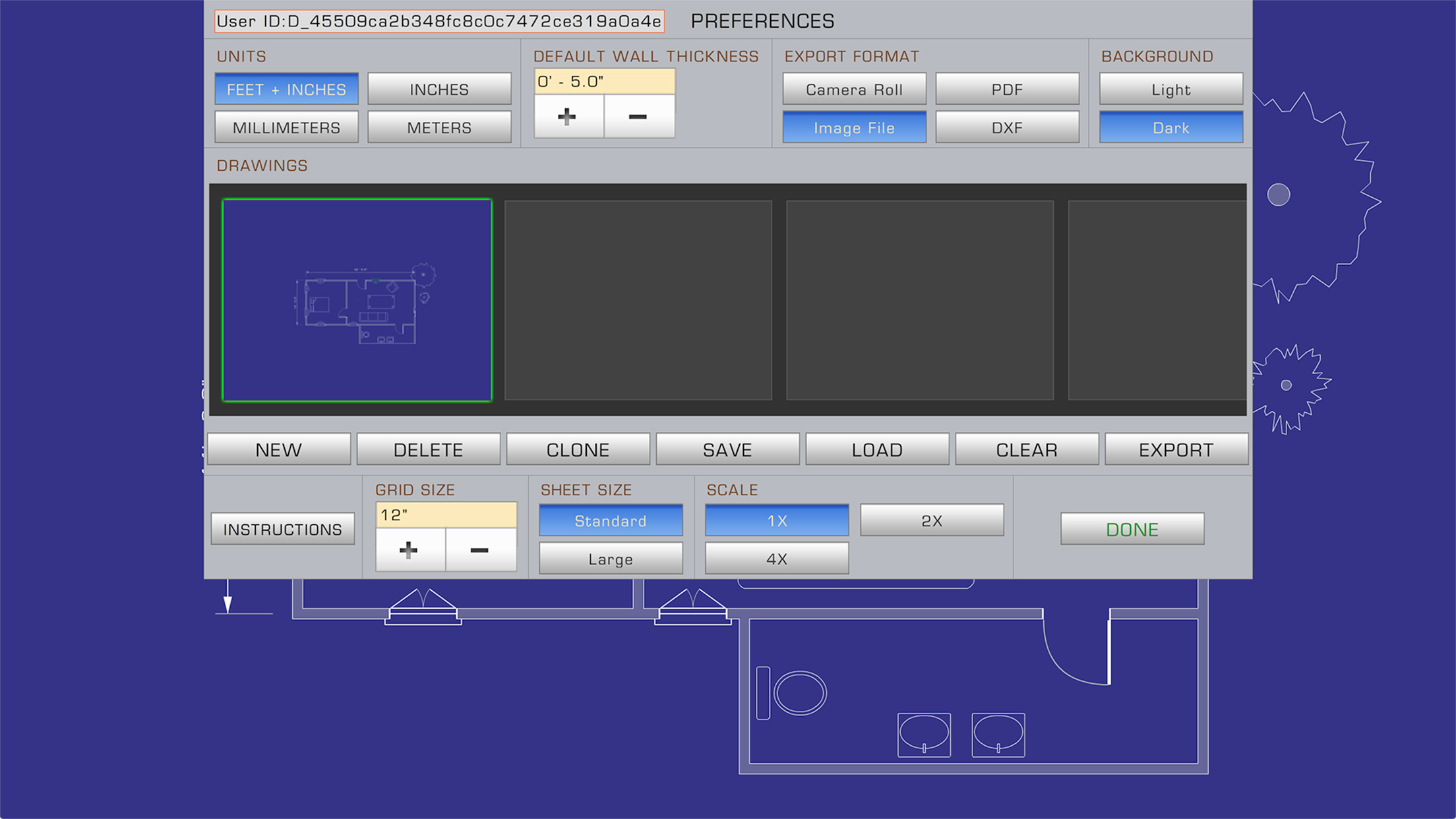Viewport: 1456px width, 819px height.
Task: Click the grid size 12" value field
Action: click(x=446, y=515)
